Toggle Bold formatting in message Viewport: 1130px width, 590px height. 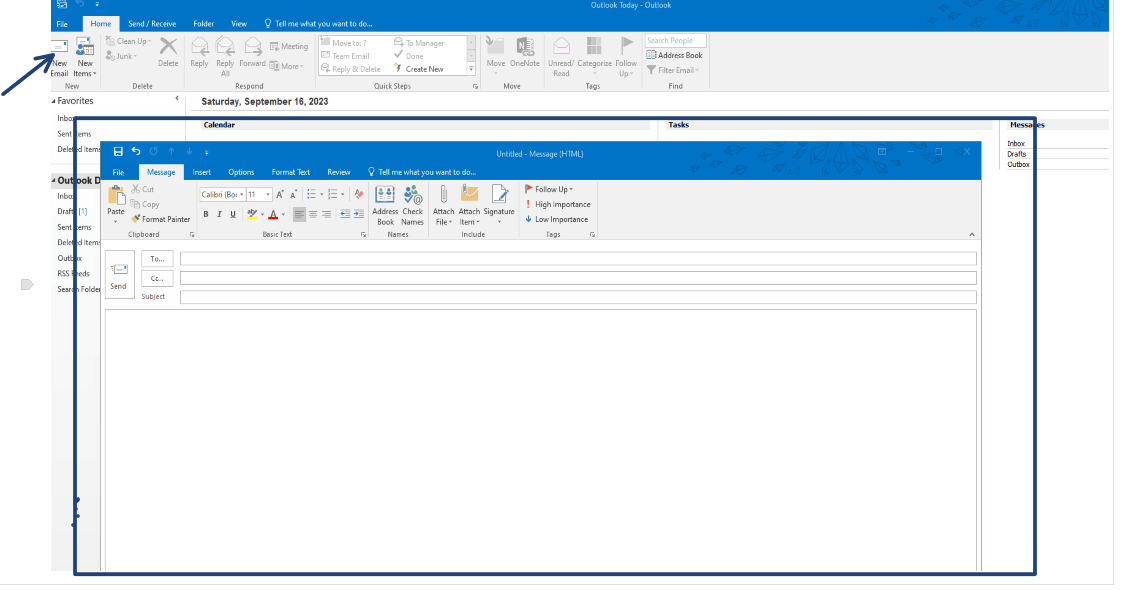point(206,214)
